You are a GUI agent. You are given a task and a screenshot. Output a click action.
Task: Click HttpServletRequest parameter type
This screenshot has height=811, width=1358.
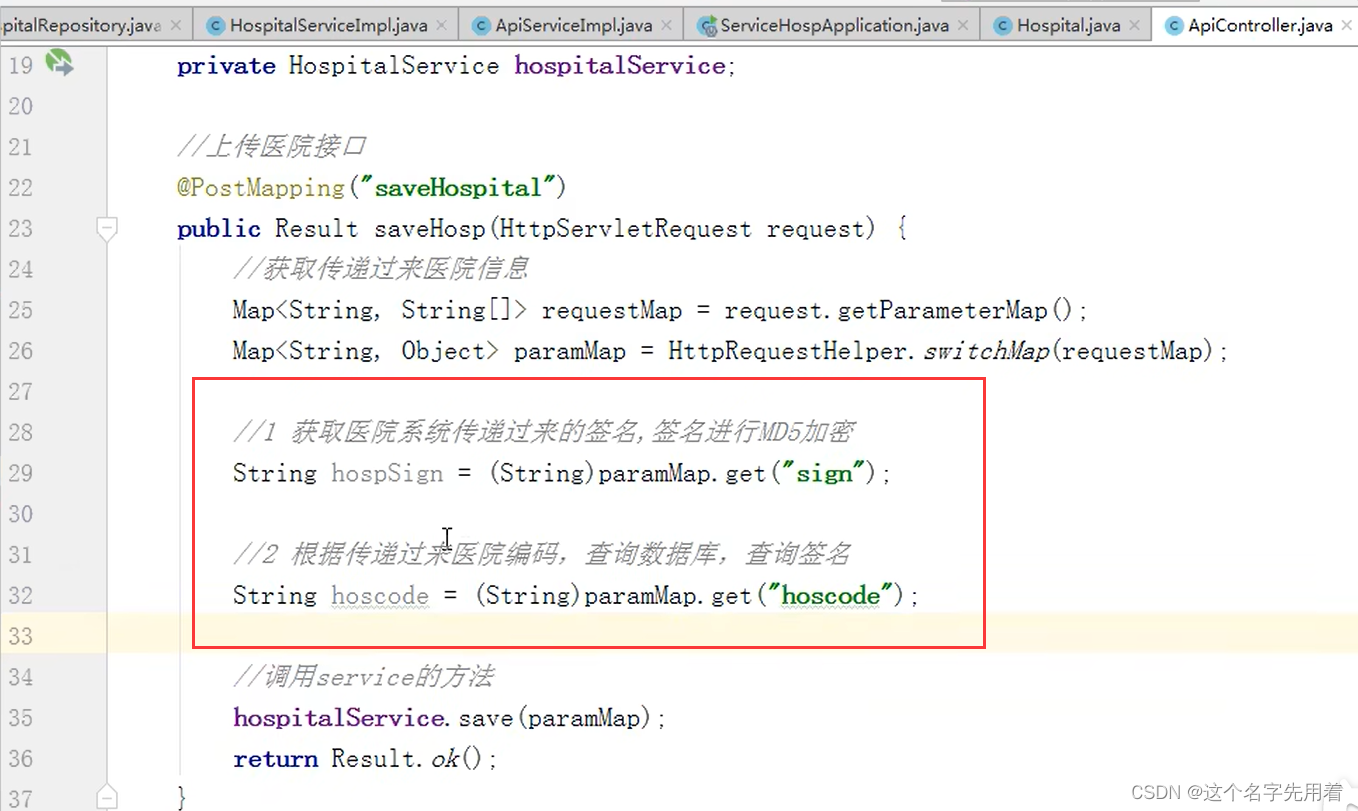[625, 229]
